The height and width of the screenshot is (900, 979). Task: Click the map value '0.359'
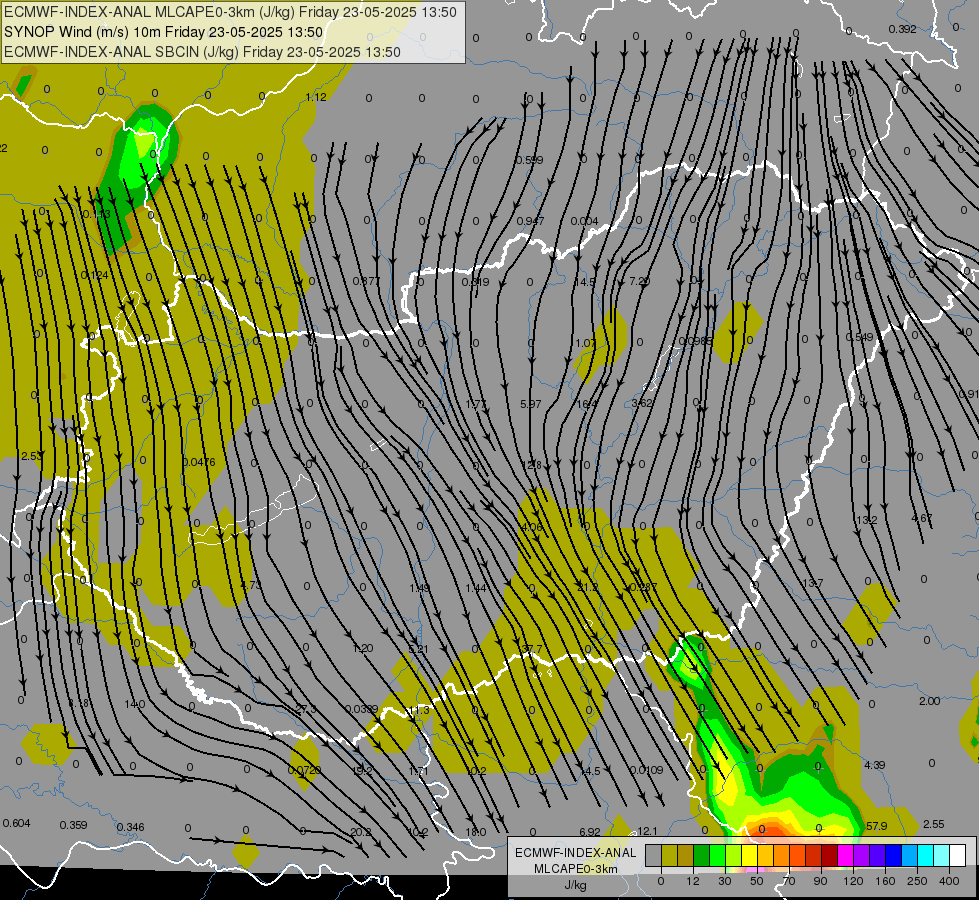(74, 825)
